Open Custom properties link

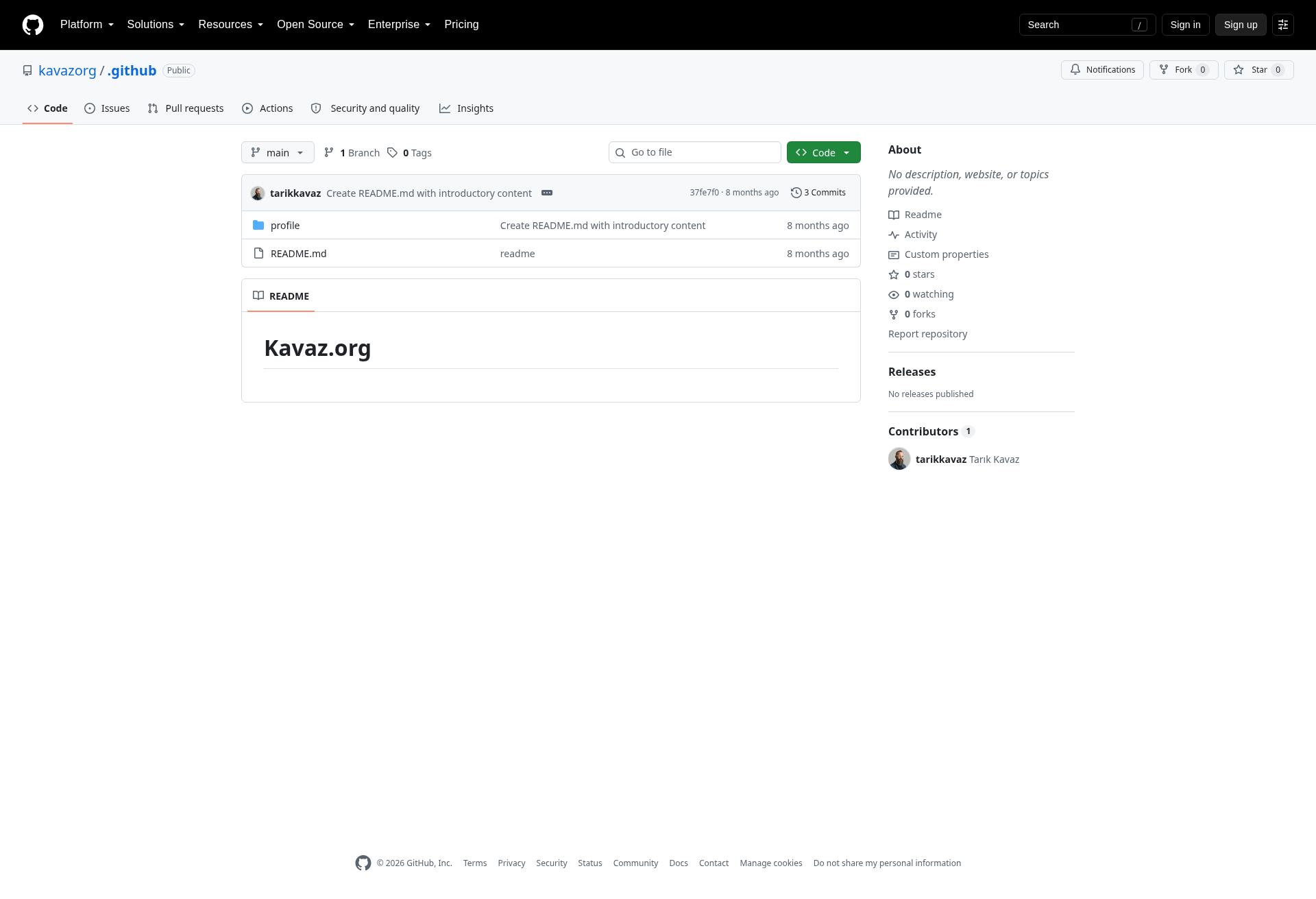(939, 254)
